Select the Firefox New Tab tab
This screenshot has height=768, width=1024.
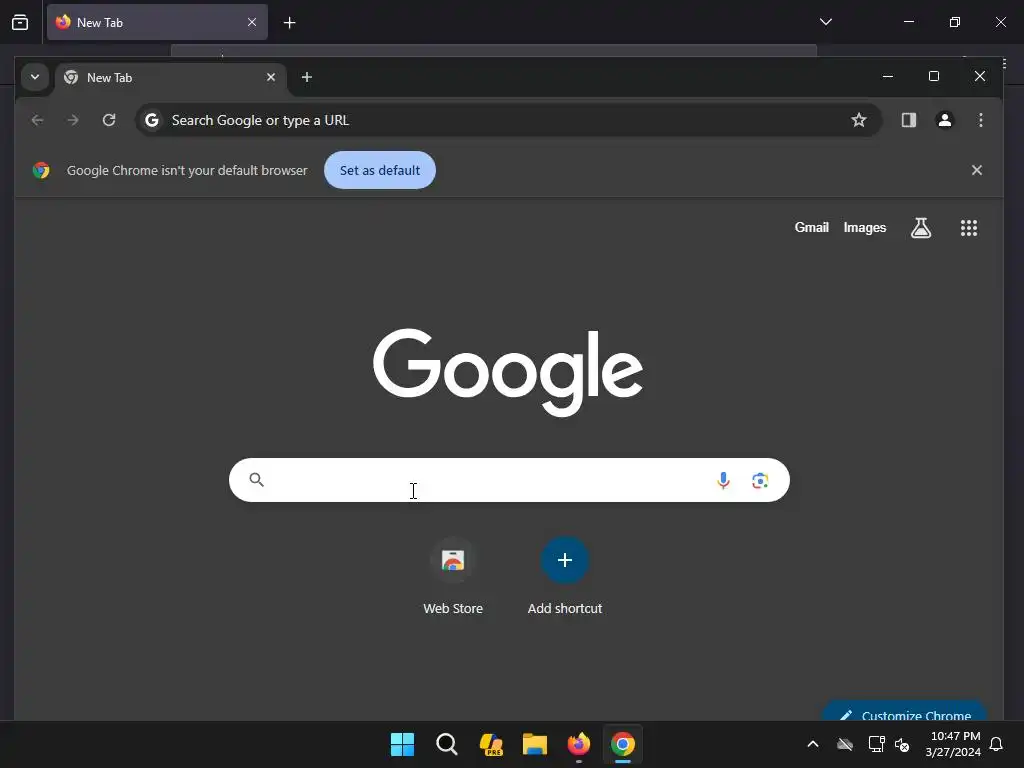(157, 22)
